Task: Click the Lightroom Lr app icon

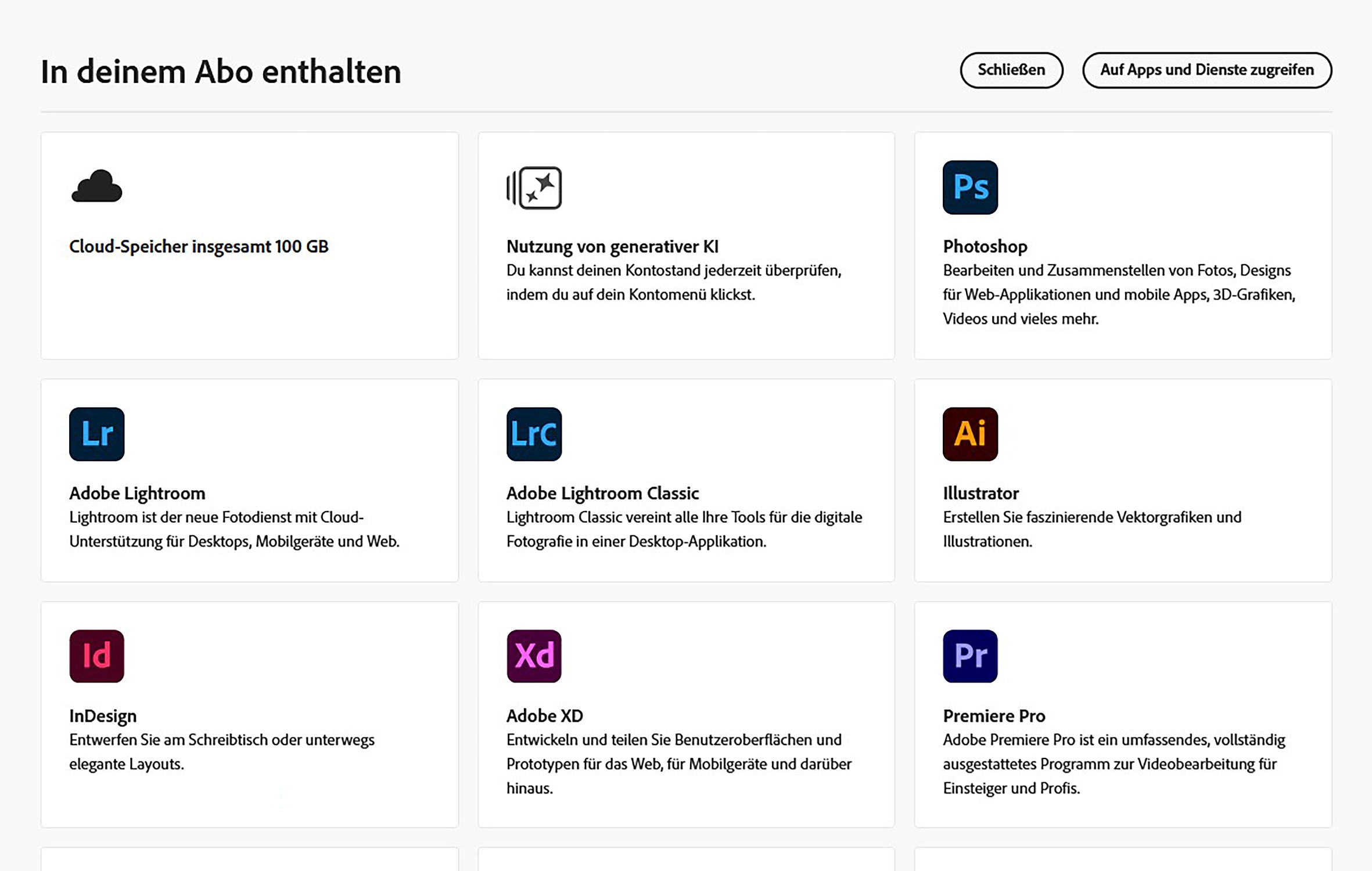Action: coord(96,434)
